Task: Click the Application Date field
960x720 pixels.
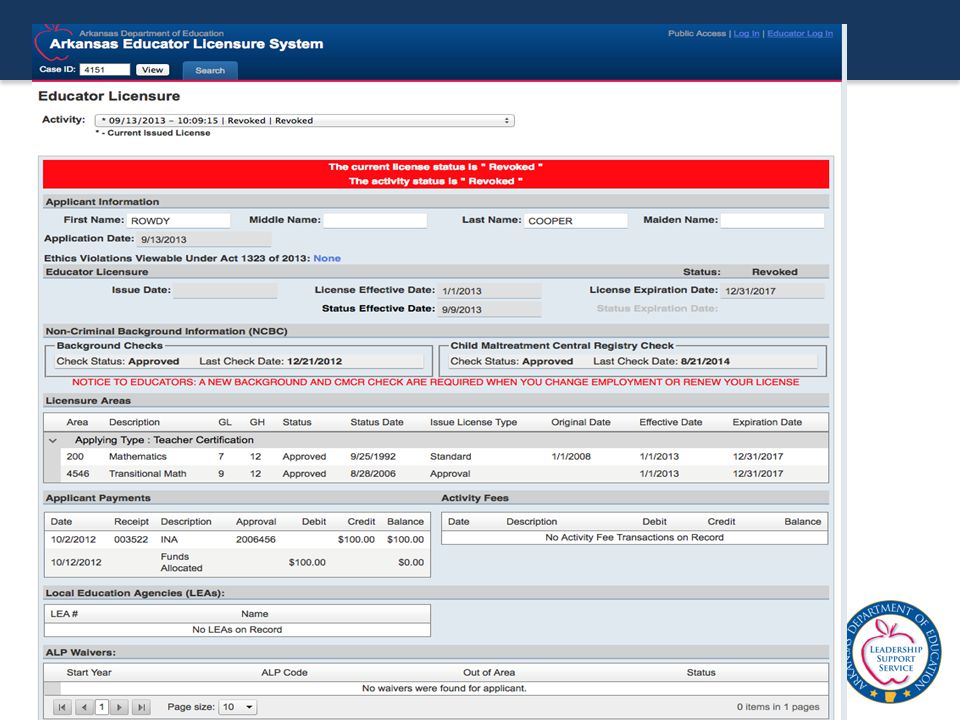Action: (x=204, y=239)
